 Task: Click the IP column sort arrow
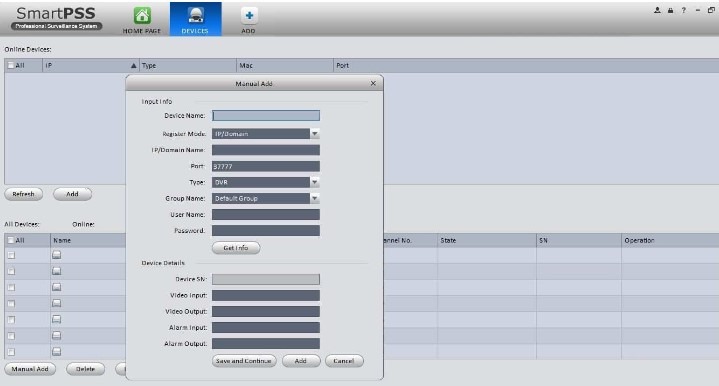click(x=133, y=66)
